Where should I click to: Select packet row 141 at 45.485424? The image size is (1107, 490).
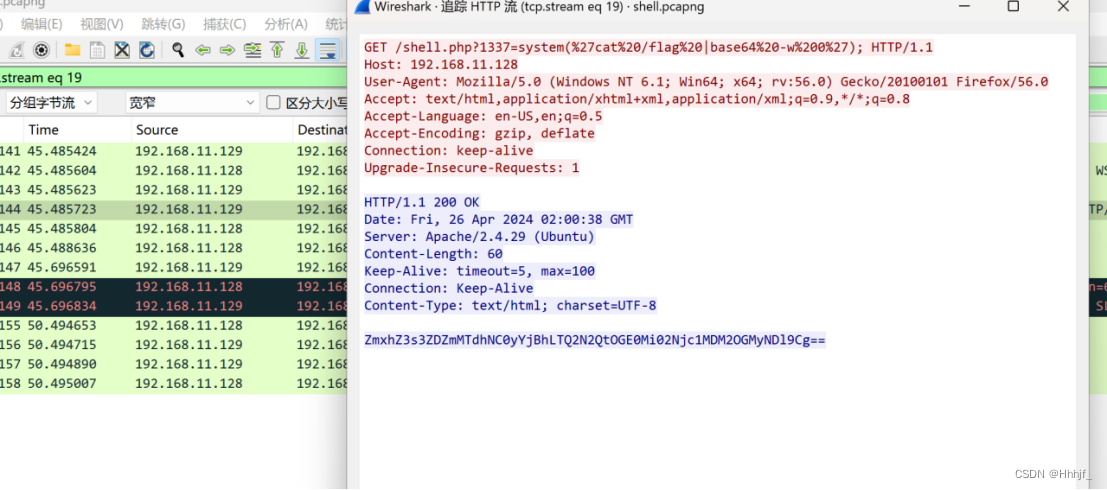[173, 151]
